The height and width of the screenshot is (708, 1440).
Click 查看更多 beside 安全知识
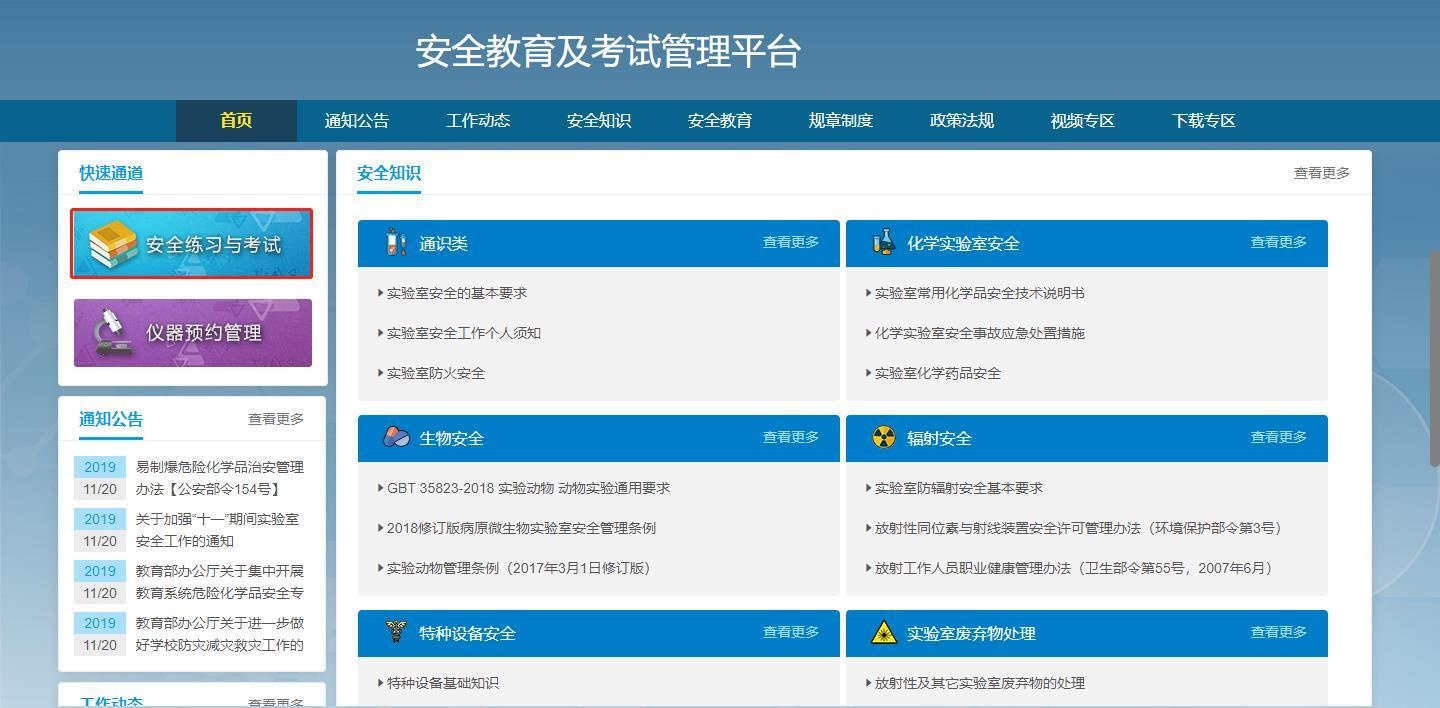click(x=1320, y=172)
